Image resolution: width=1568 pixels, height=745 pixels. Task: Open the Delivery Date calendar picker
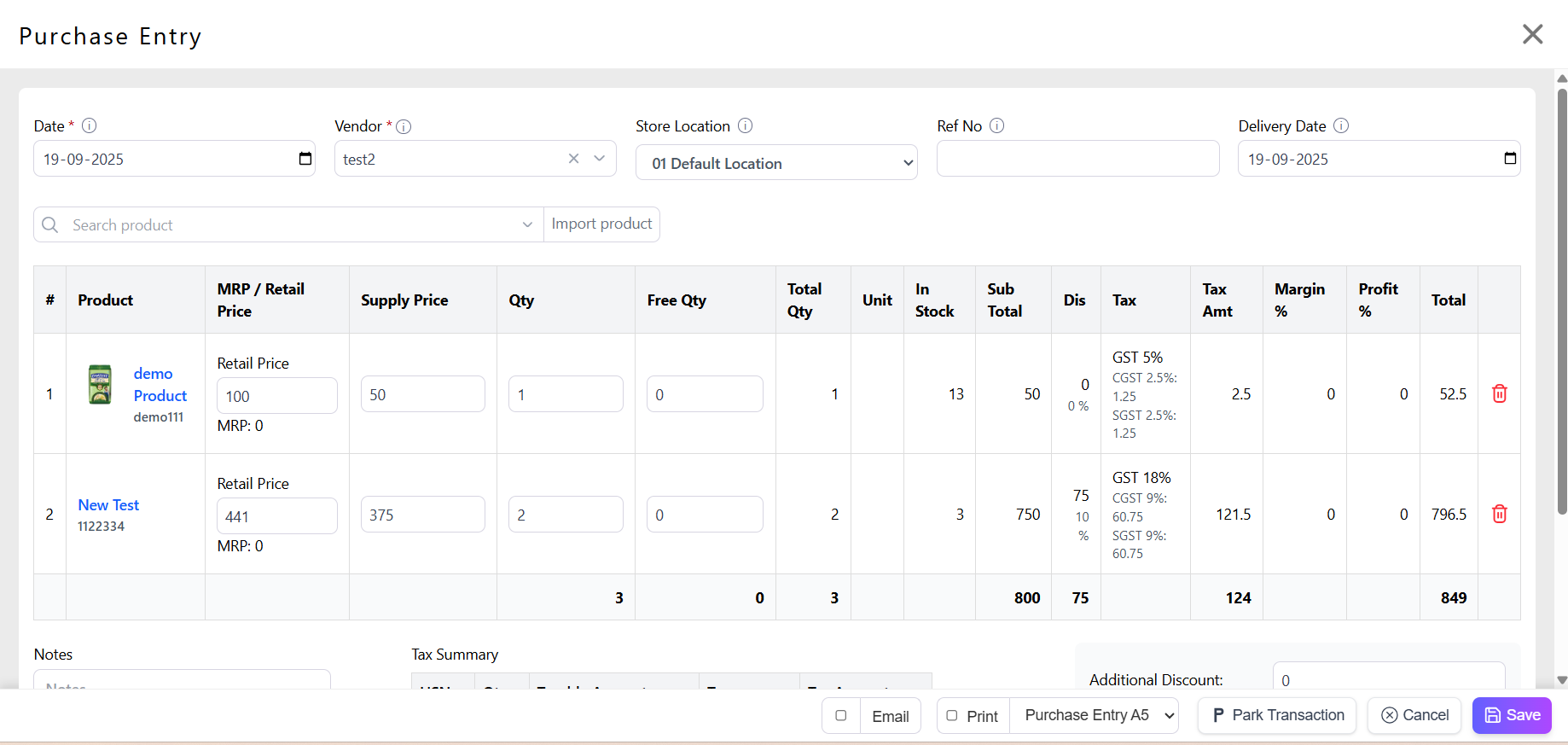(1509, 159)
